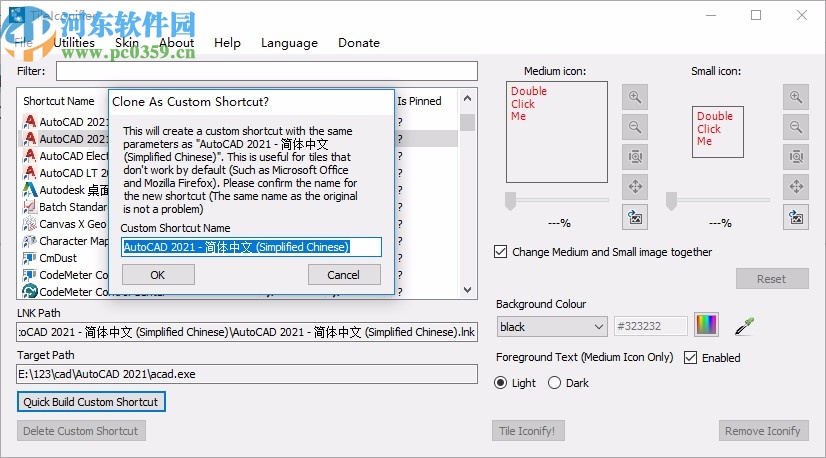Open the Background Colour black dropdown
The width and height of the screenshot is (826, 458).
pos(552,327)
